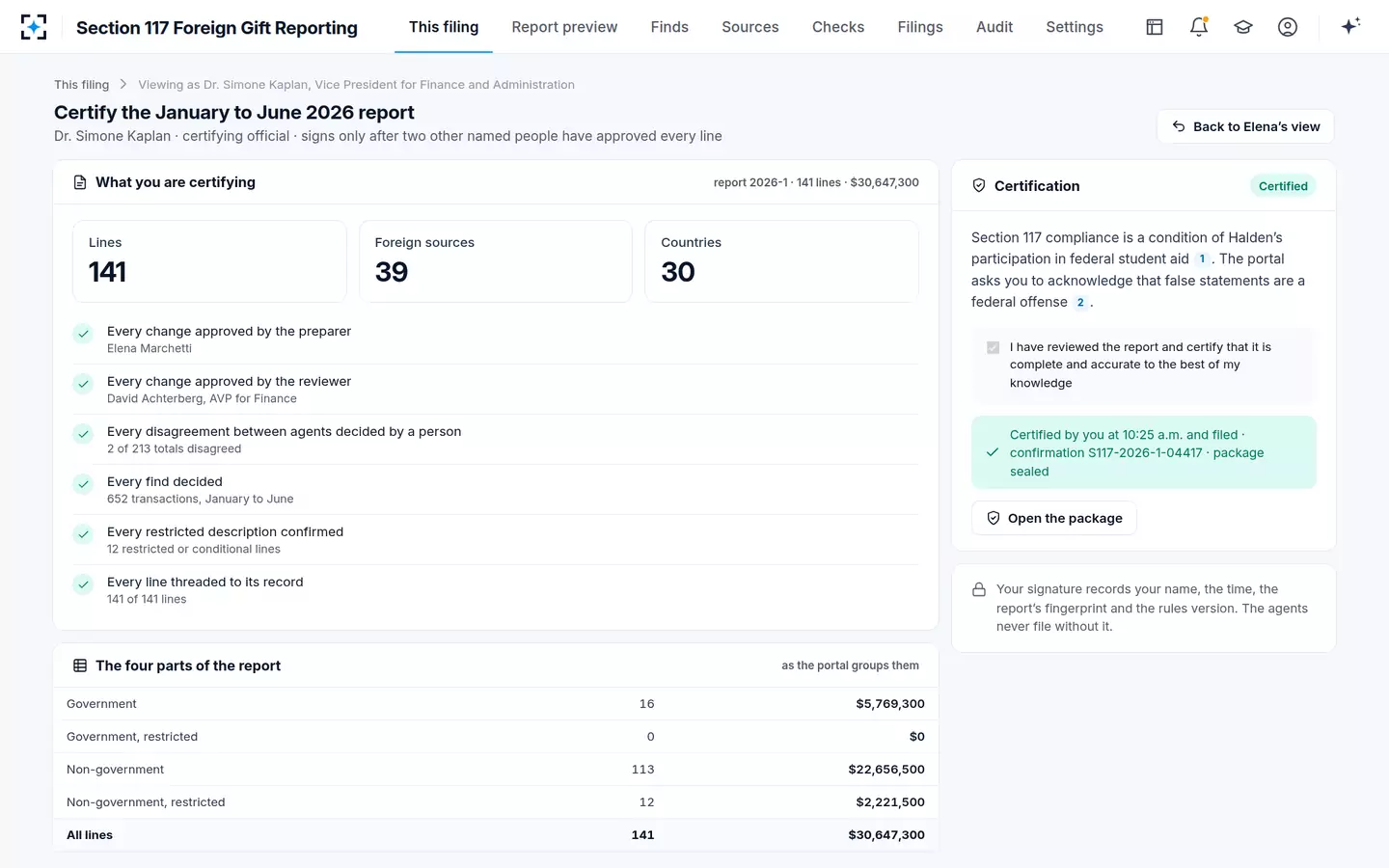Image resolution: width=1389 pixels, height=868 pixels.
Task: Open the Settings tab
Action: click(x=1075, y=27)
